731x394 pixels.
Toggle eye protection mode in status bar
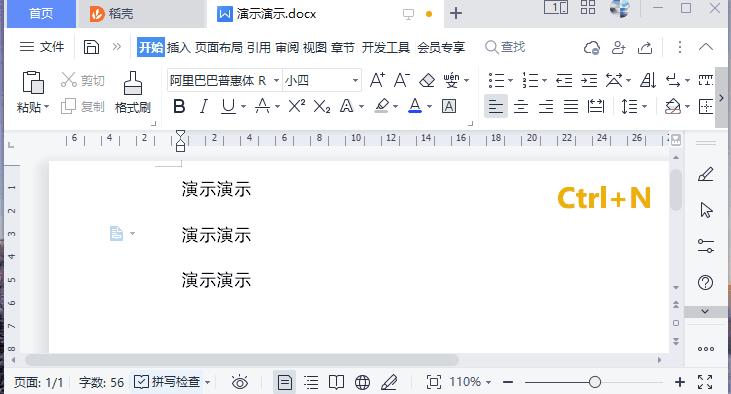click(x=240, y=382)
